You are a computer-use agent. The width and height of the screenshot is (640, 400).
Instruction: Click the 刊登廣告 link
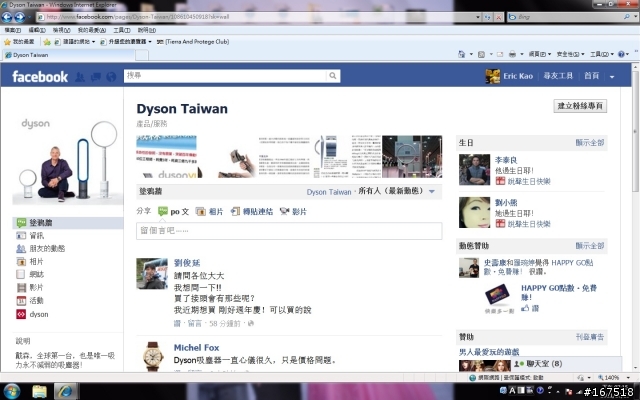point(590,337)
